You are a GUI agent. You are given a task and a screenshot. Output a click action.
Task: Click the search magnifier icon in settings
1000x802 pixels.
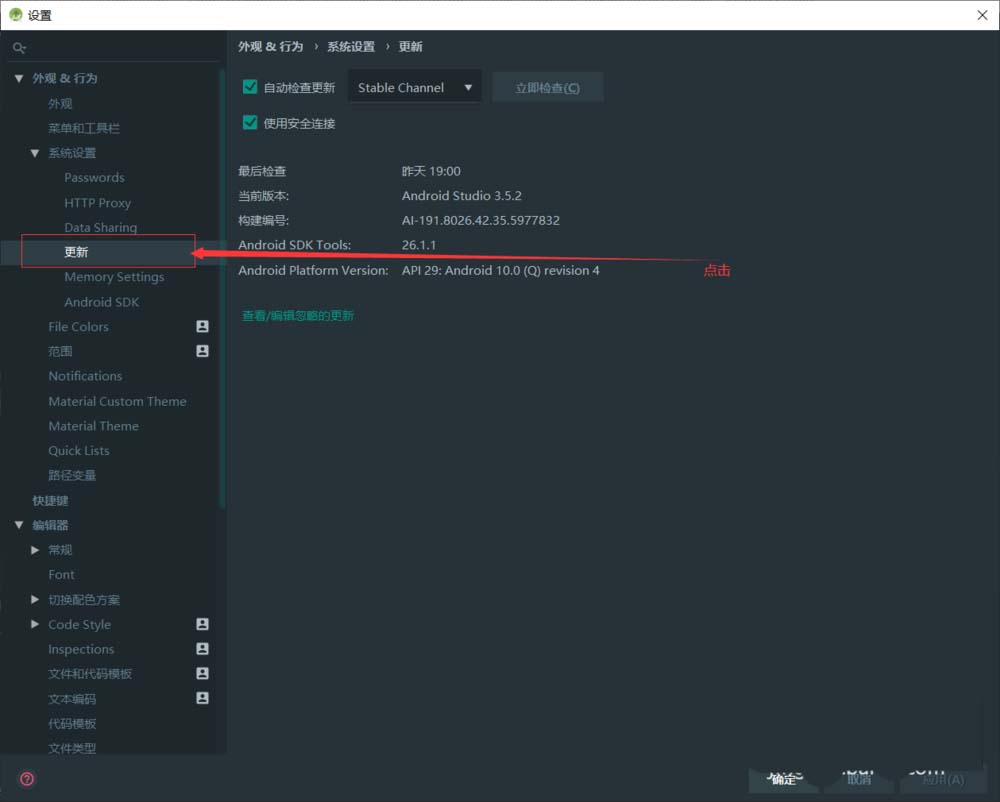coord(19,48)
